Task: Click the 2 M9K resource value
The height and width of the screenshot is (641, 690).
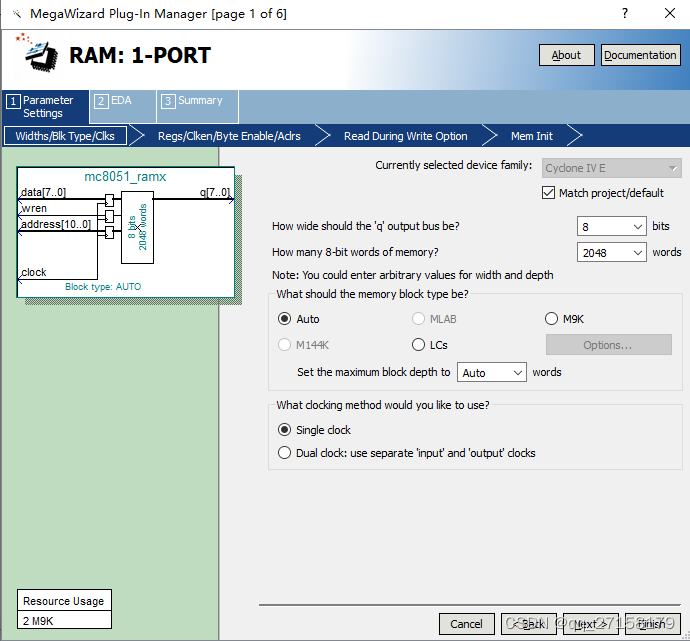Action: pos(64,620)
